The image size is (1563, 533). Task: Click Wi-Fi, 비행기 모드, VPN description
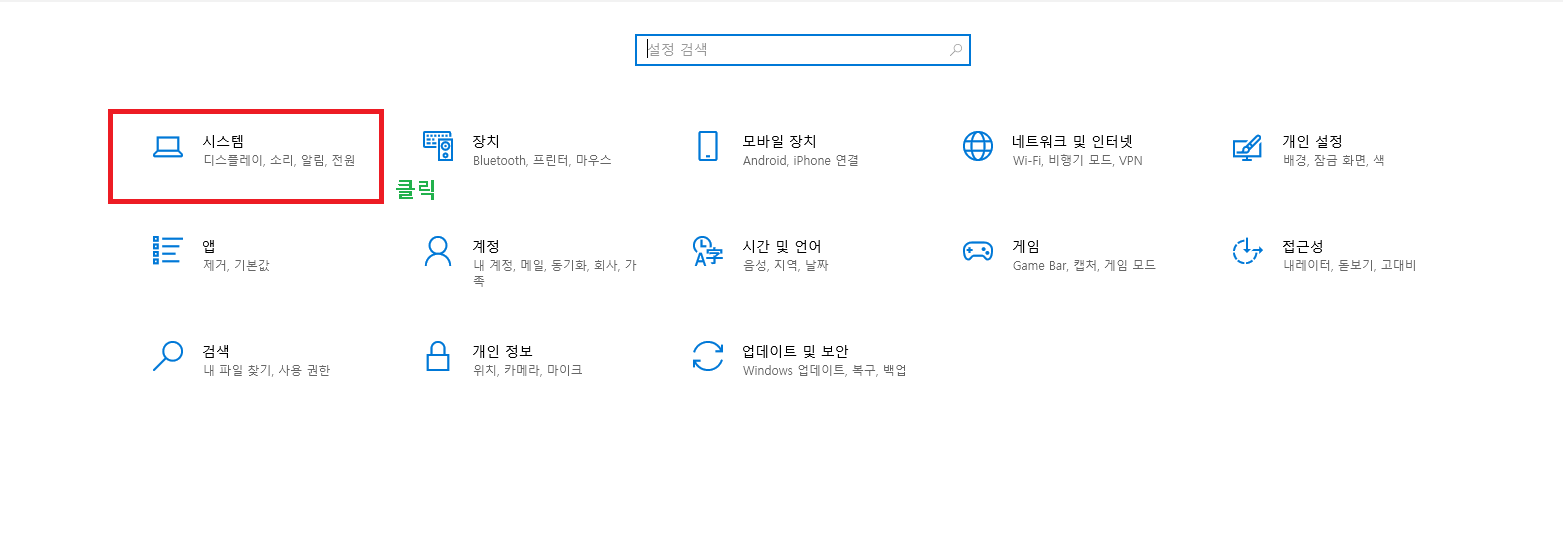[x=1077, y=161]
